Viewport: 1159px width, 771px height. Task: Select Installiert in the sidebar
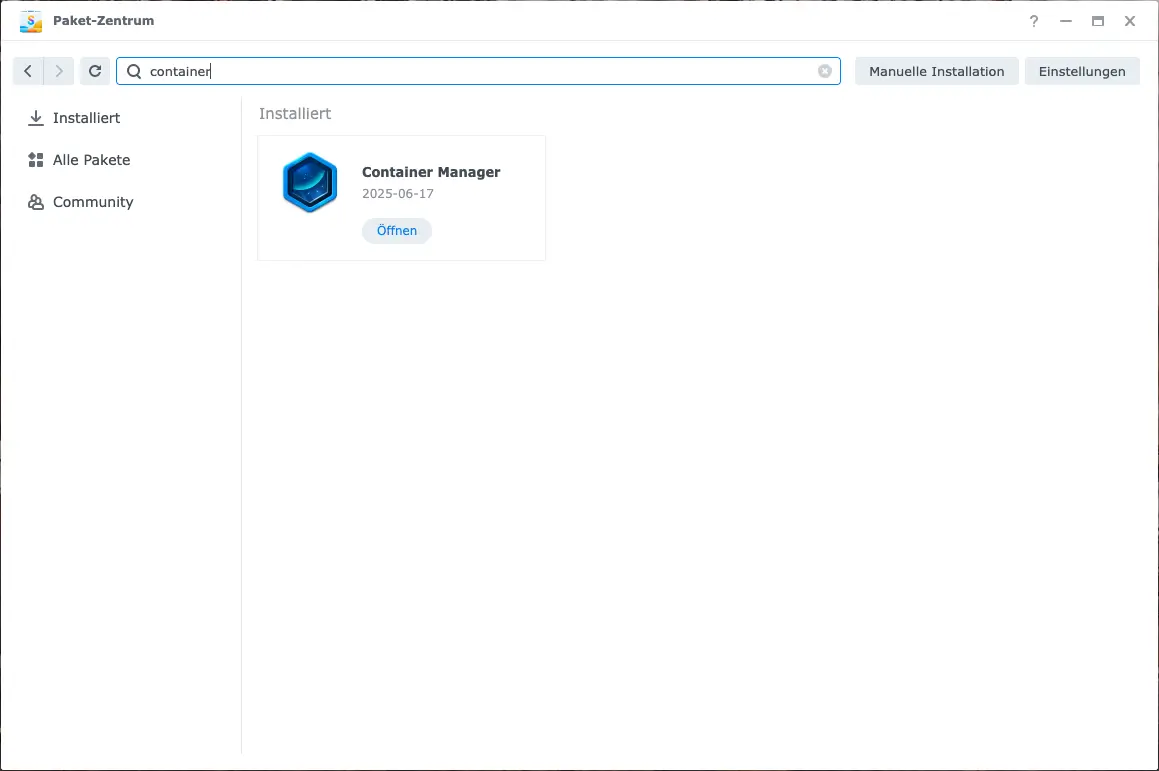85,117
